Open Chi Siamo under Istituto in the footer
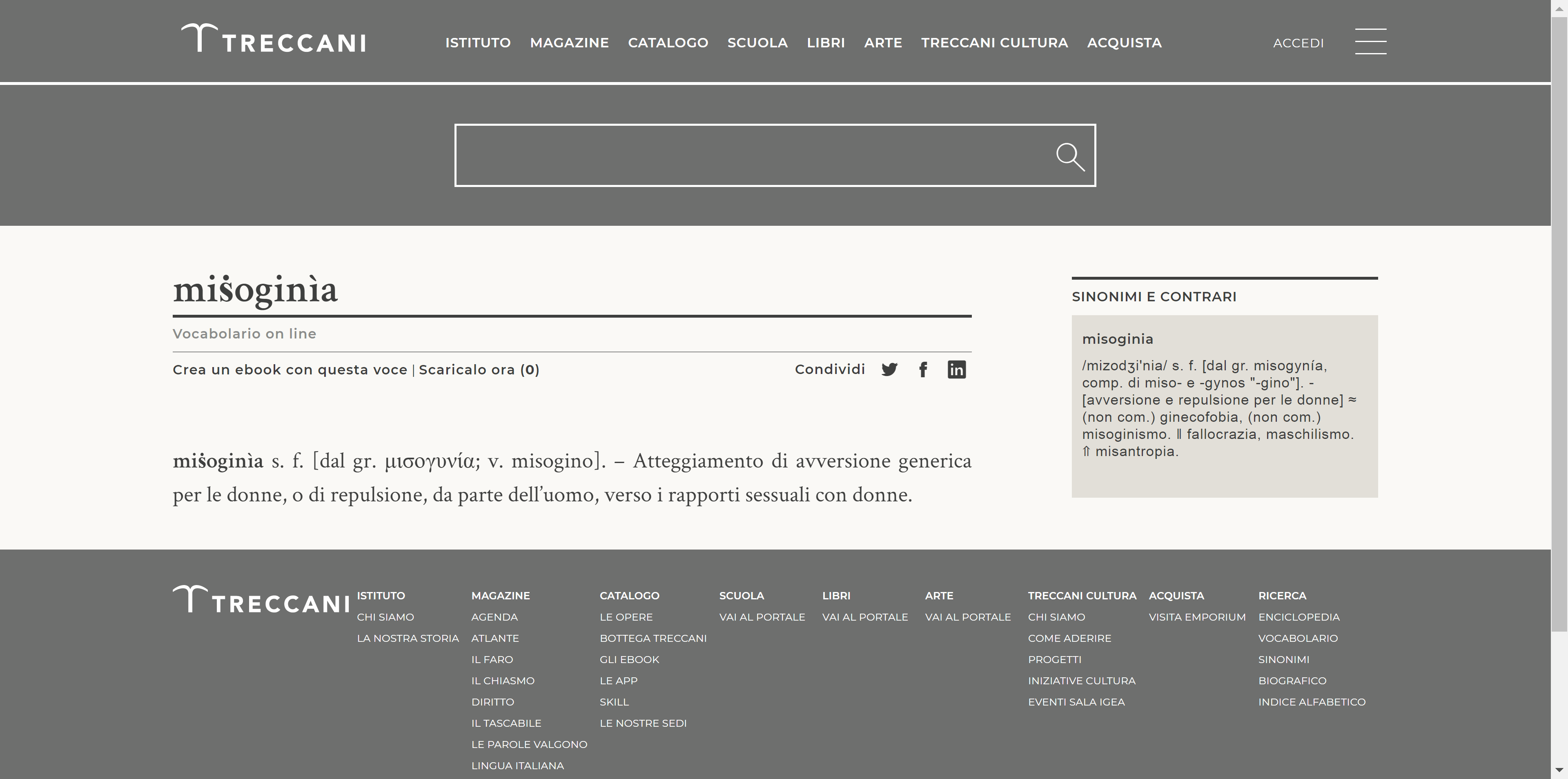This screenshot has height=779, width=1568. click(x=385, y=617)
